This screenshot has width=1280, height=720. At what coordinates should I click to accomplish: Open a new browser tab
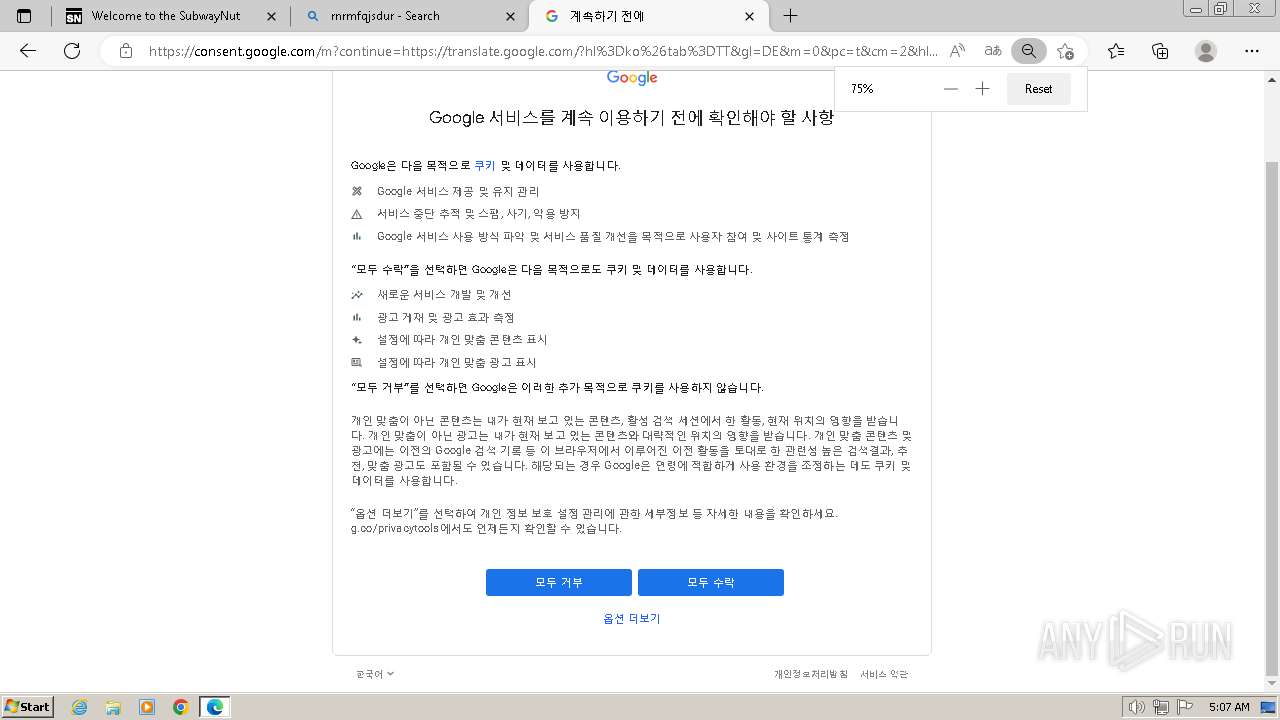(790, 16)
